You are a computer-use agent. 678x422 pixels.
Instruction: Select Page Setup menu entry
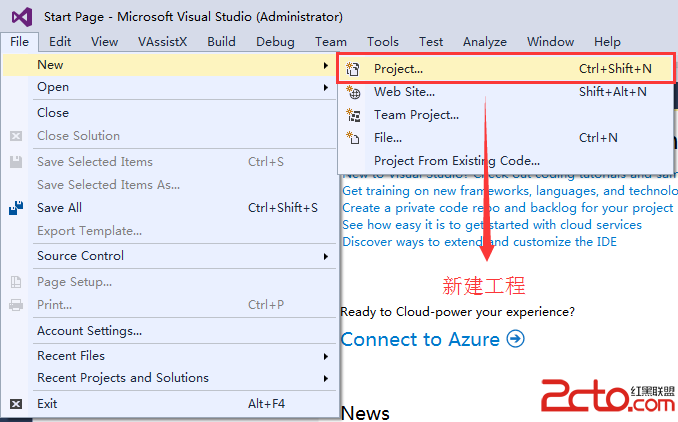(x=169, y=282)
